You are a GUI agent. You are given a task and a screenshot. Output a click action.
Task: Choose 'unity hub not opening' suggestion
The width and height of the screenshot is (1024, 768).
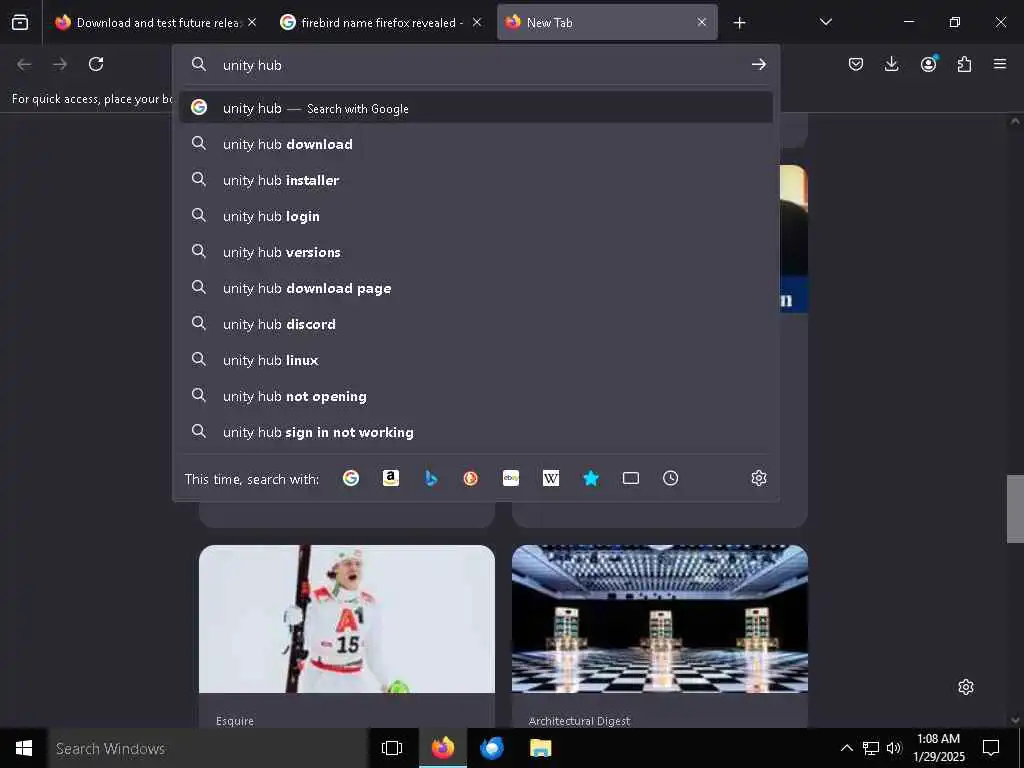pyautogui.click(x=475, y=396)
